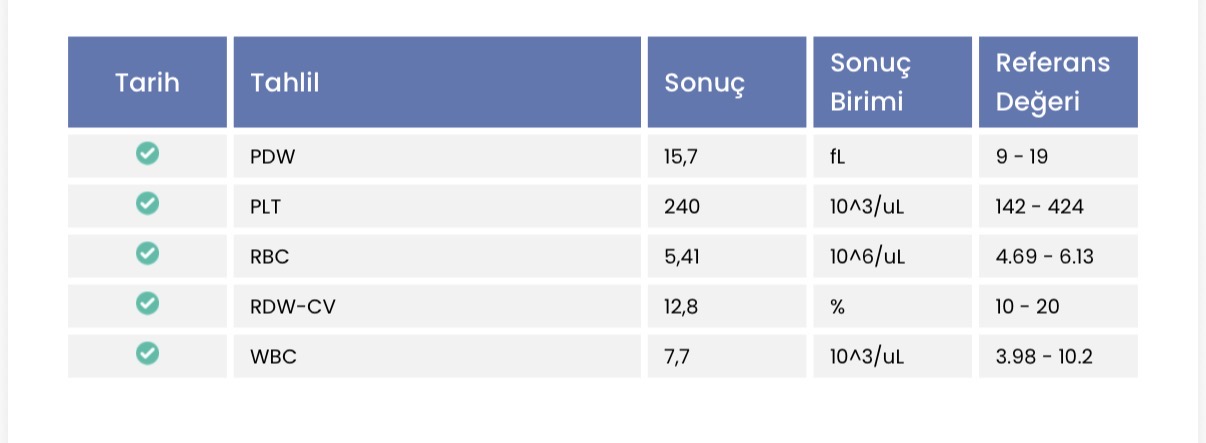Click the RBC result value 5,41
Screen dimensions: 1206x443
[682, 257]
